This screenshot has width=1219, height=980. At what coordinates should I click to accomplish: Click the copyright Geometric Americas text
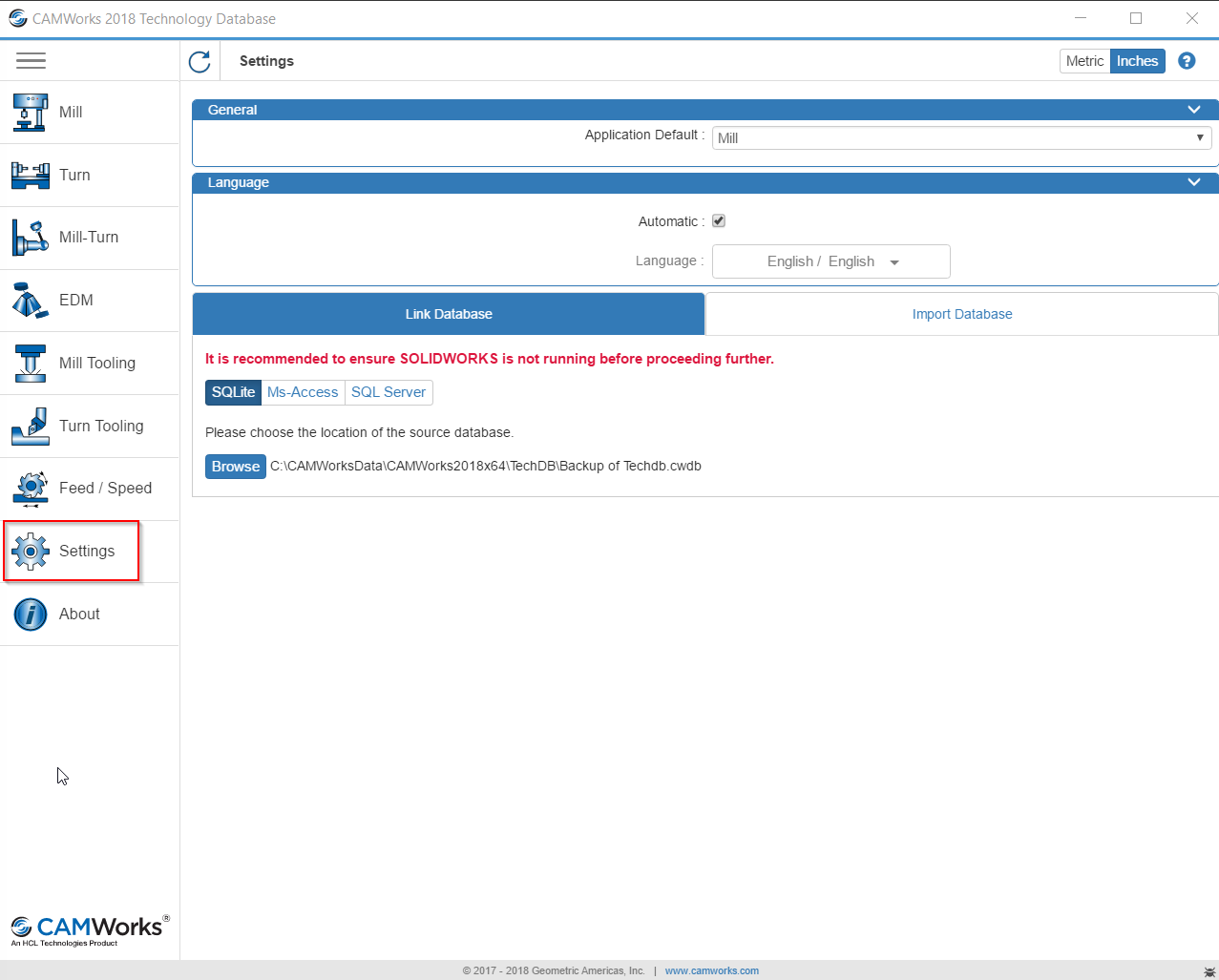click(x=554, y=970)
